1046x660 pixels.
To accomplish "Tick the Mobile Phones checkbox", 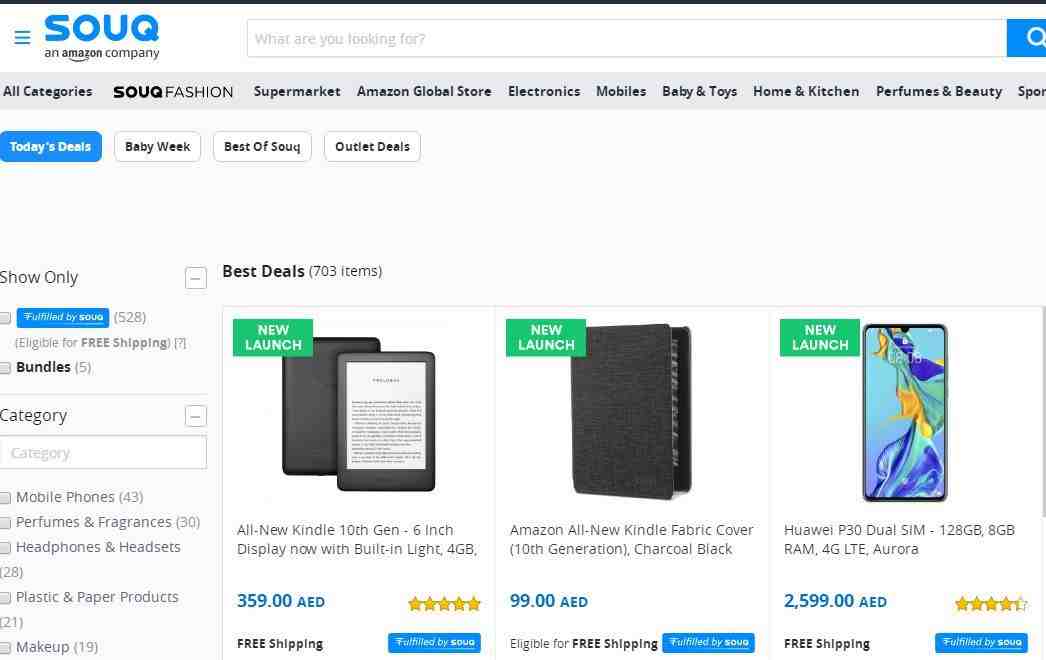I will pyautogui.click(x=5, y=498).
